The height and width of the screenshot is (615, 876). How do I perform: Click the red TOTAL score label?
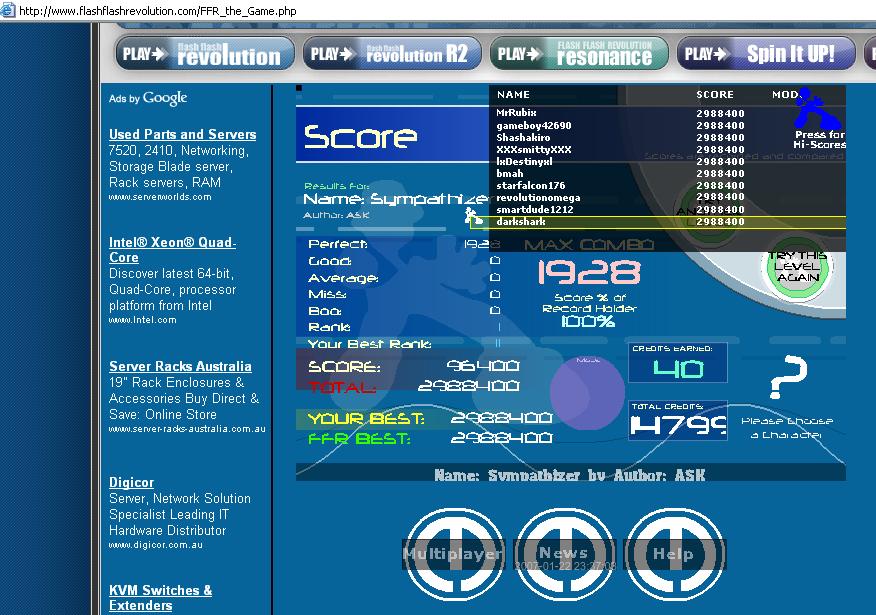pos(342,387)
